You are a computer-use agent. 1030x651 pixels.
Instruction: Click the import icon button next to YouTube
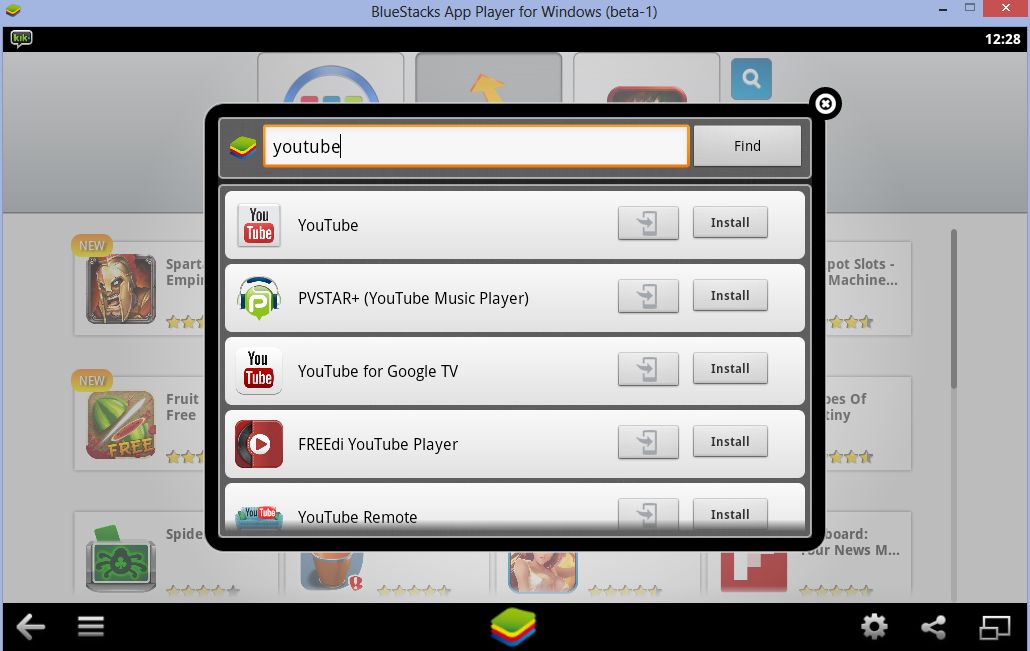coord(648,223)
